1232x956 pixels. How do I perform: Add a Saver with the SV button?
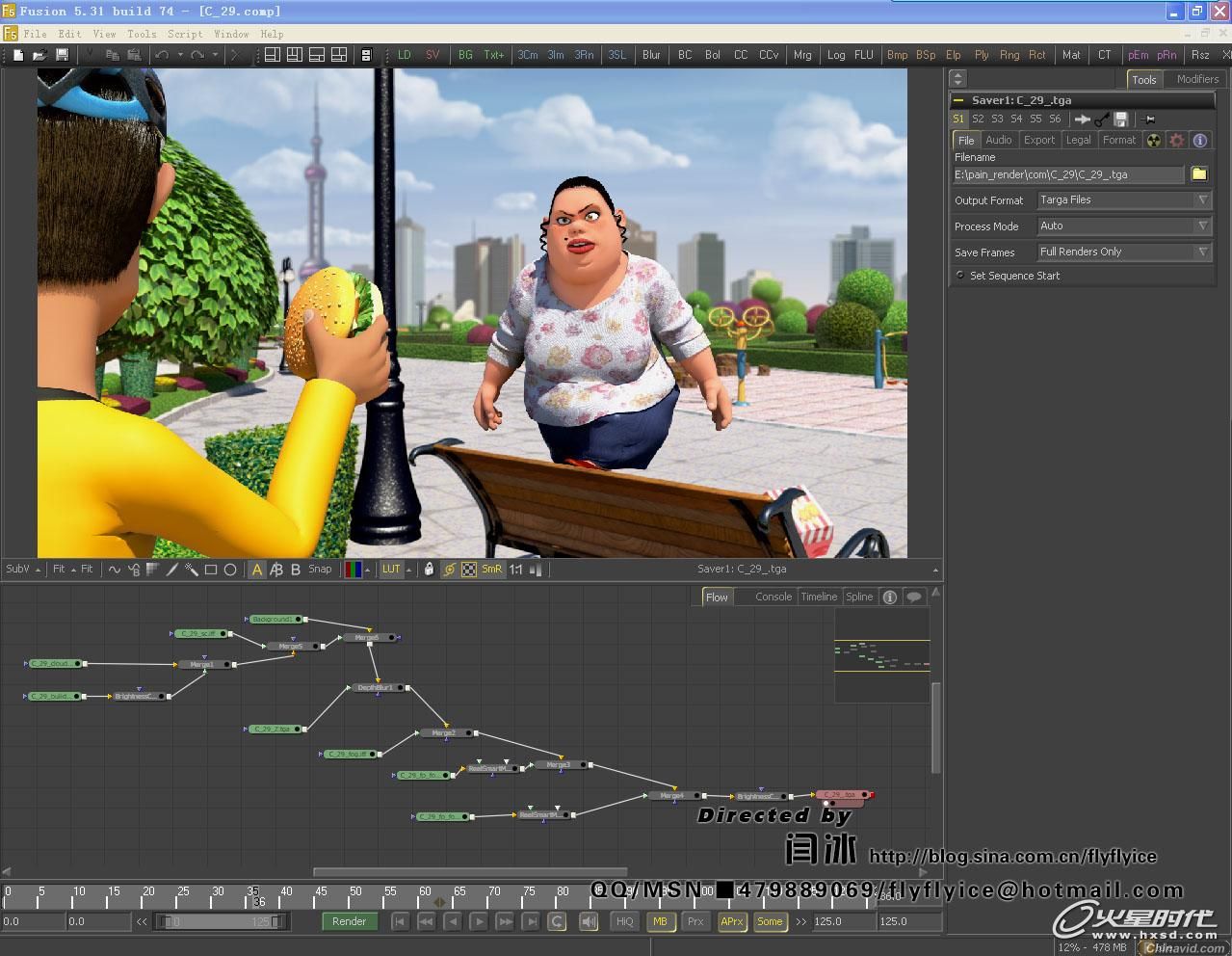[433, 55]
